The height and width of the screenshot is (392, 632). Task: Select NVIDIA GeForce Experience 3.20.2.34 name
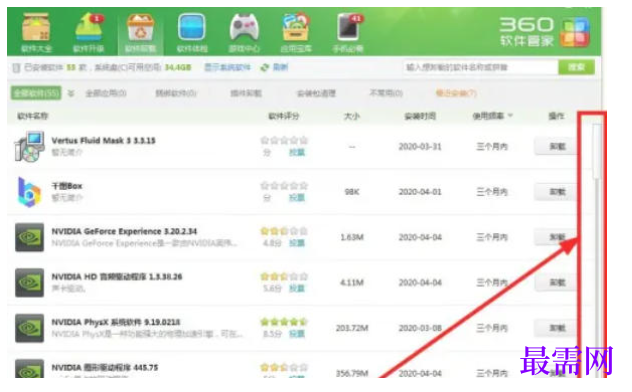(x=124, y=231)
